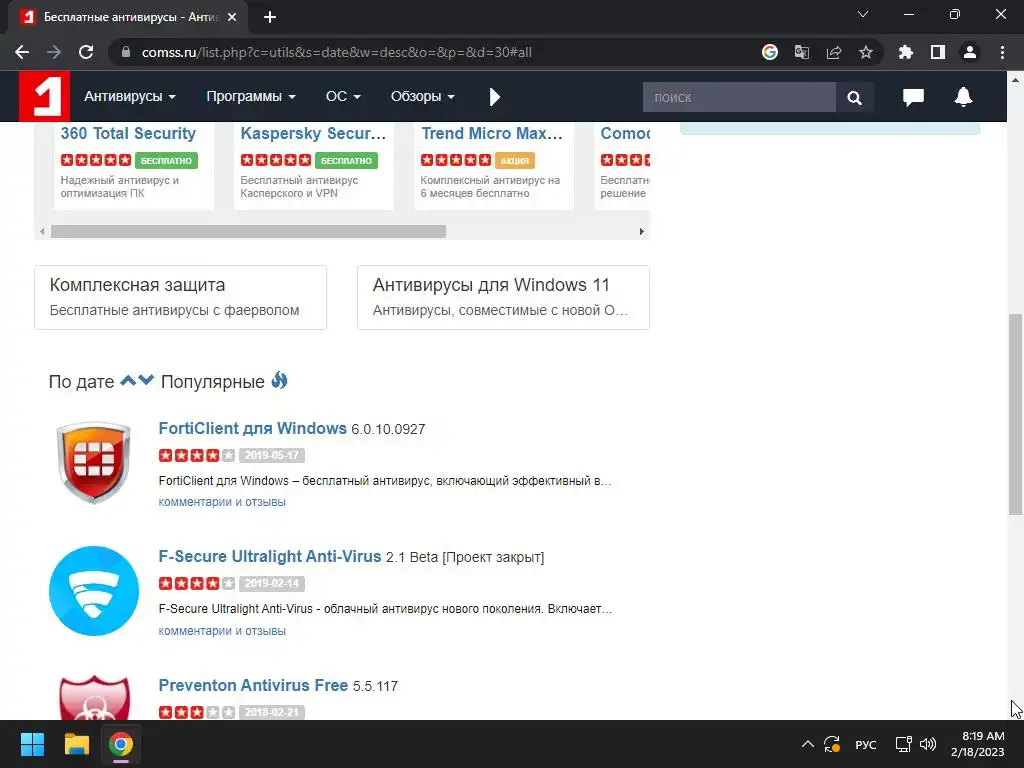
Task: Click the page vertical scrollbar thumb
Action: (x=1015, y=414)
